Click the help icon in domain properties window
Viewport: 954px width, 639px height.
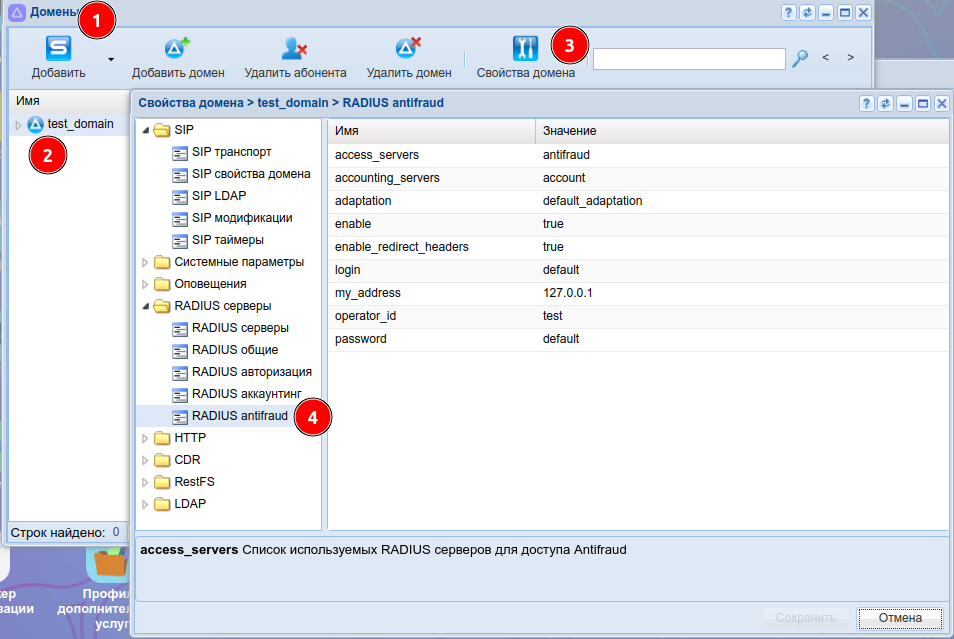click(x=867, y=103)
